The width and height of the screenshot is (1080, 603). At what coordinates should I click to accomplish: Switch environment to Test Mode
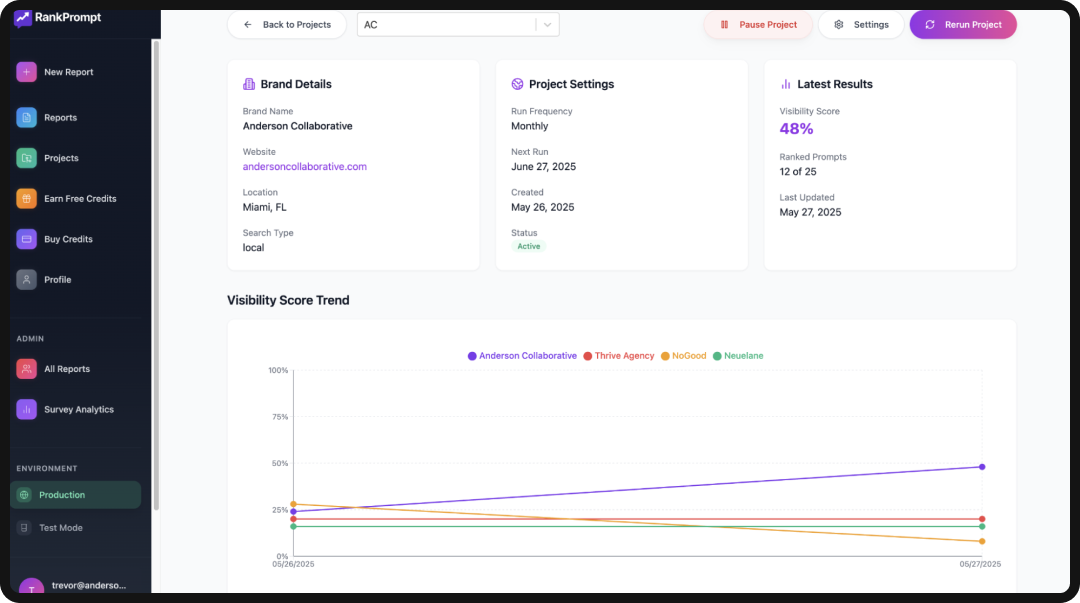click(60, 527)
